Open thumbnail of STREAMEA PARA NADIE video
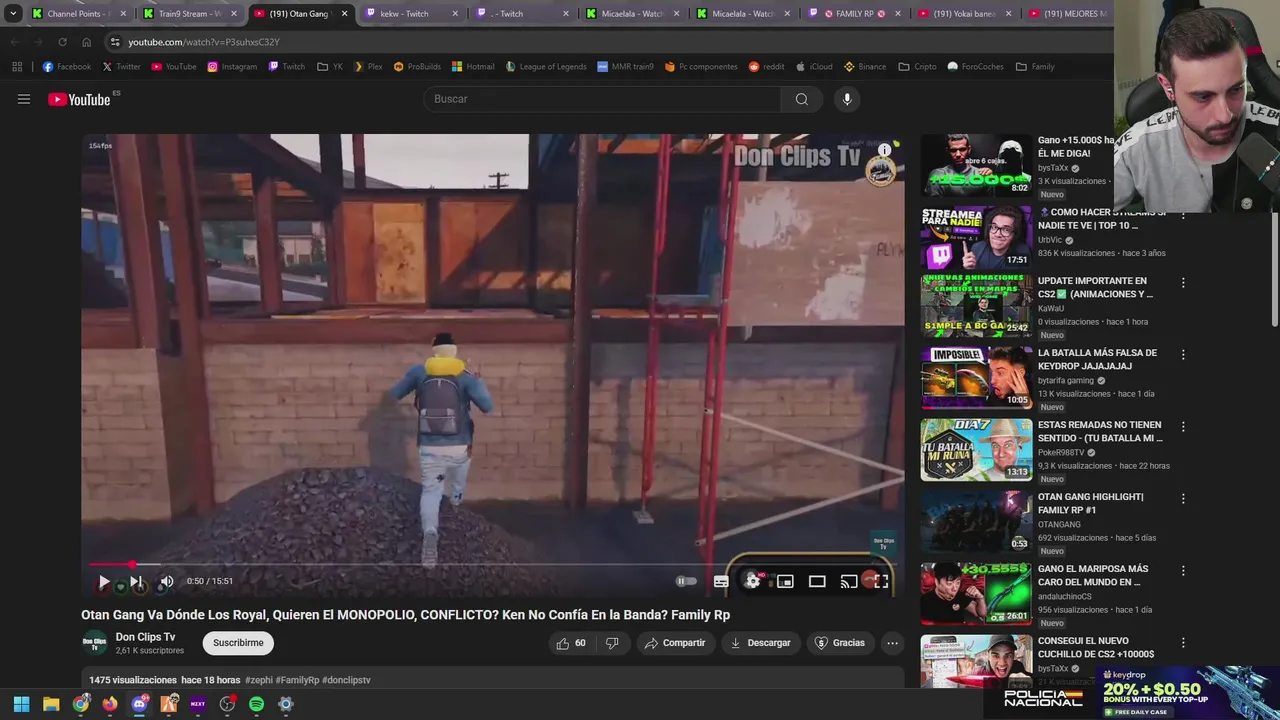Viewport: 1280px width, 720px height. point(976,237)
